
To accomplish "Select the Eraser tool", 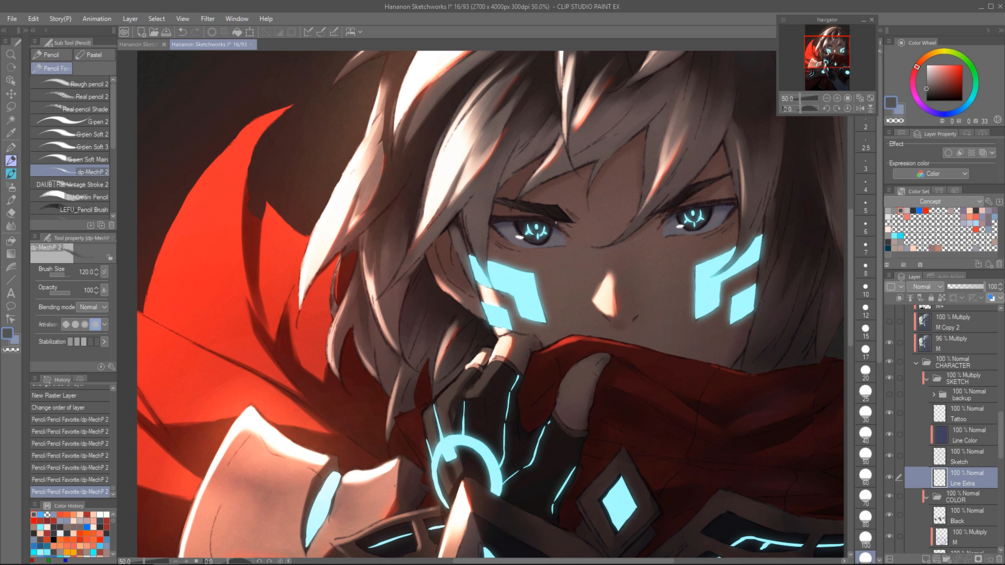I will tap(11, 213).
